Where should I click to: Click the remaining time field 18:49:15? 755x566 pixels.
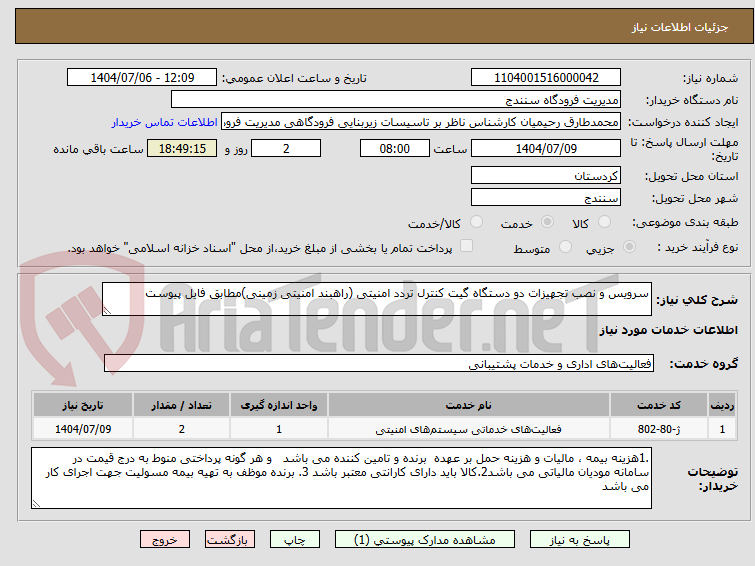[182, 148]
